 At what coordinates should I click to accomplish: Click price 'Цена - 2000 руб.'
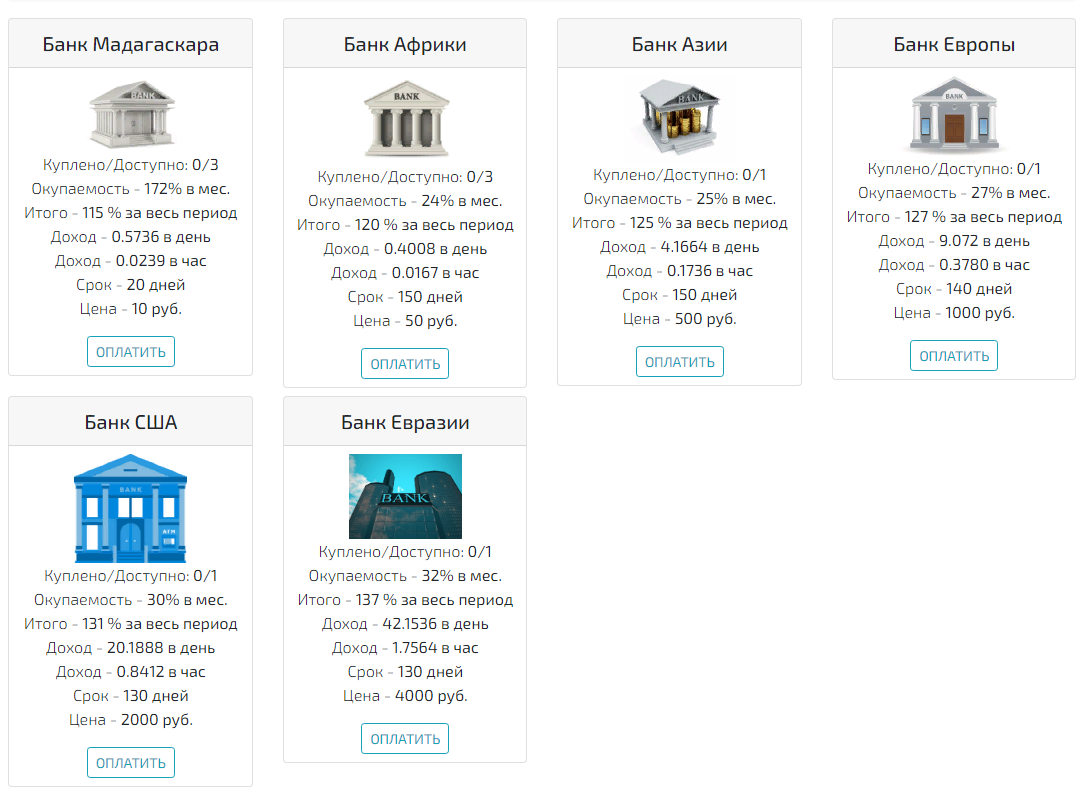(130, 720)
